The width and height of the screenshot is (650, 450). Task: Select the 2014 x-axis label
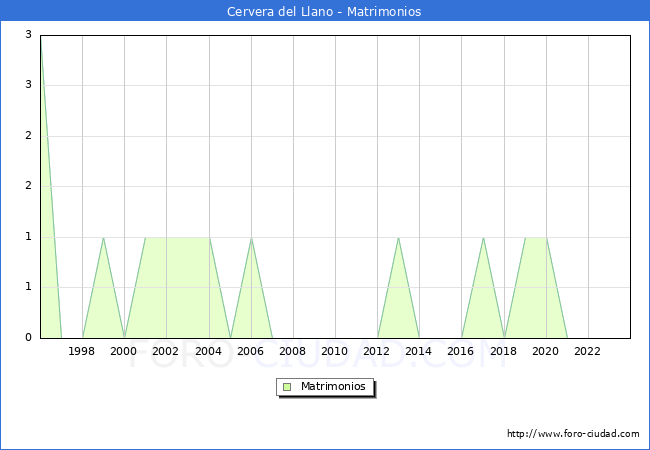419,351
